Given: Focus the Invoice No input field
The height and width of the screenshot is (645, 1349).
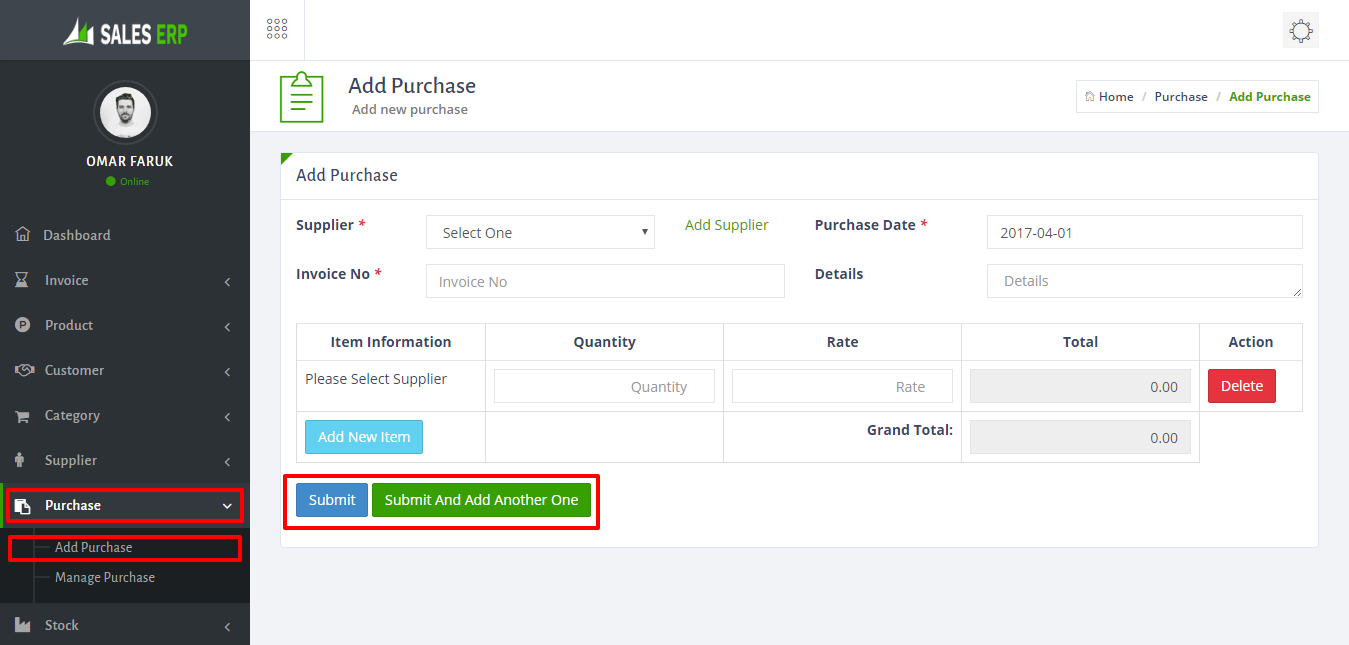Looking at the screenshot, I should [x=605, y=281].
